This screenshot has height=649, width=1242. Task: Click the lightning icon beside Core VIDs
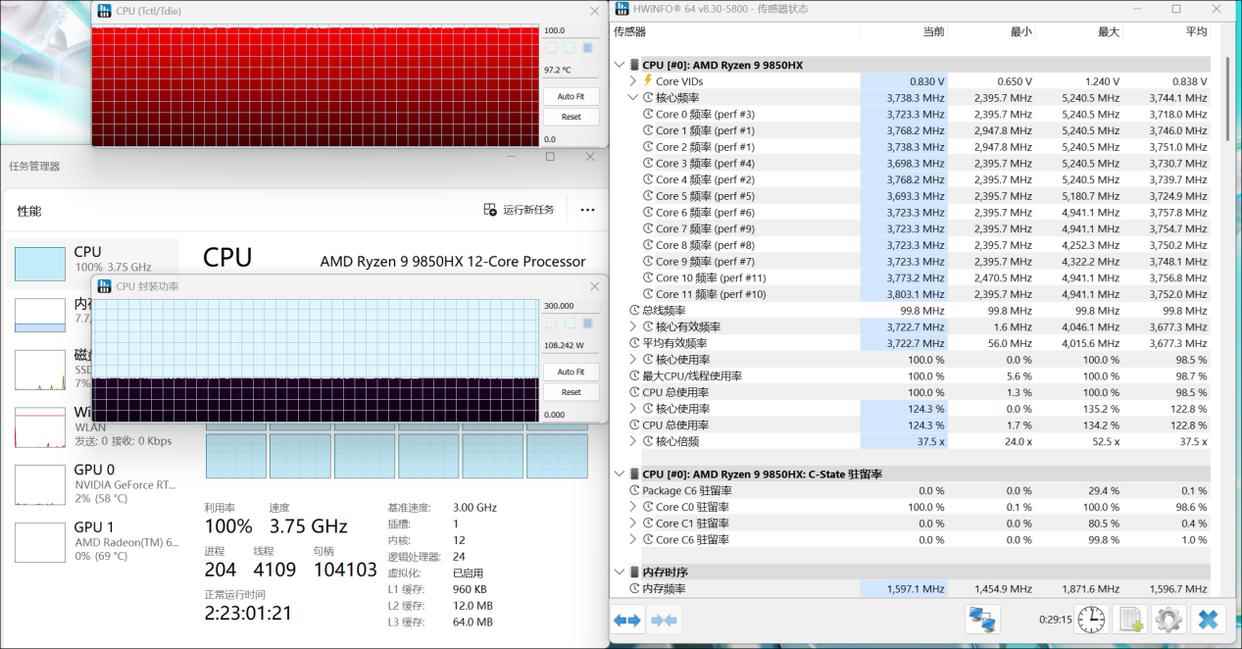pos(648,81)
